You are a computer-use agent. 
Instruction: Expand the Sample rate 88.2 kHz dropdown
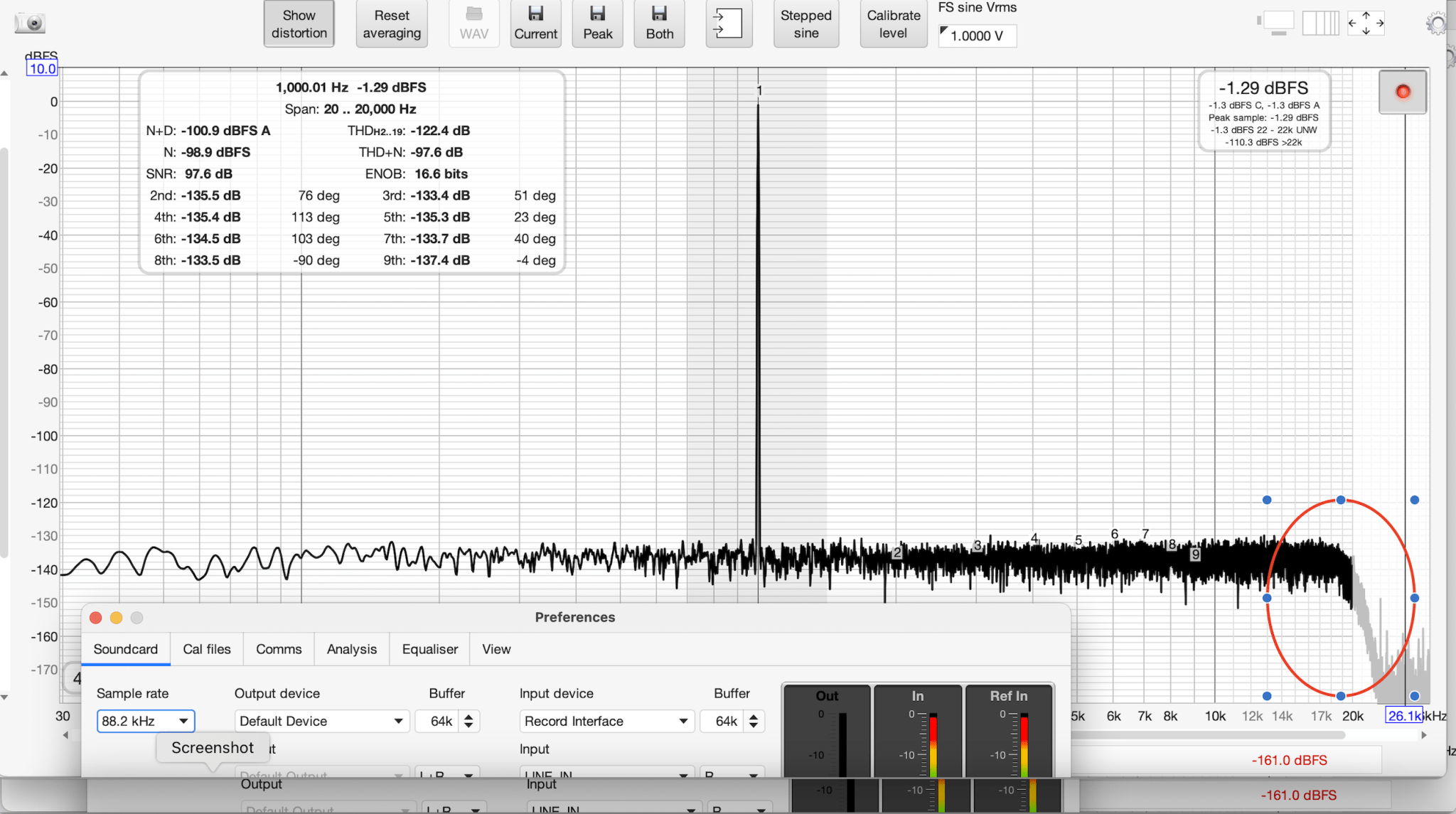[146, 721]
